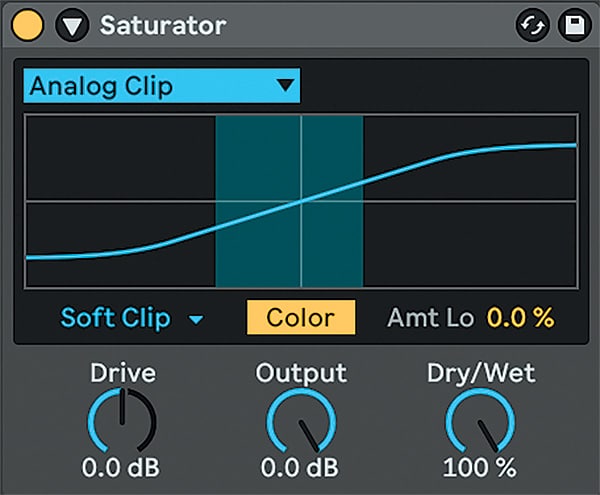Screen dimensions: 600x495
Task: Click the Drive knob
Action: tap(122, 421)
